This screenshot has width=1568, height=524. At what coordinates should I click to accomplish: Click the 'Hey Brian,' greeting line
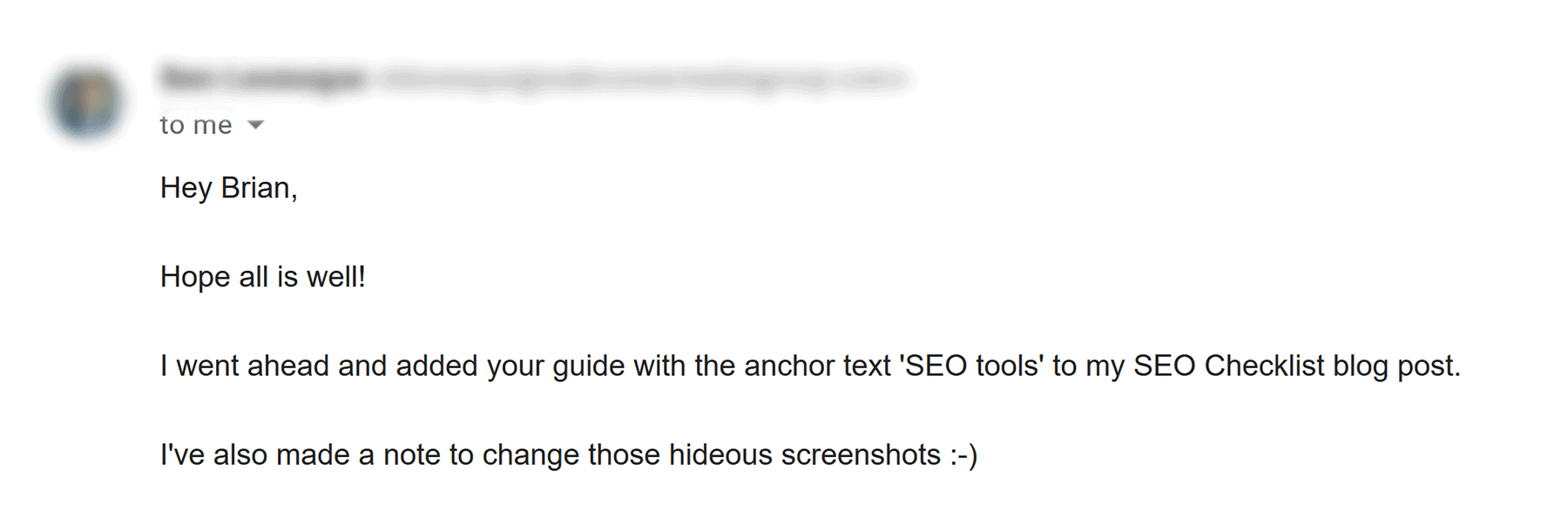(229, 189)
